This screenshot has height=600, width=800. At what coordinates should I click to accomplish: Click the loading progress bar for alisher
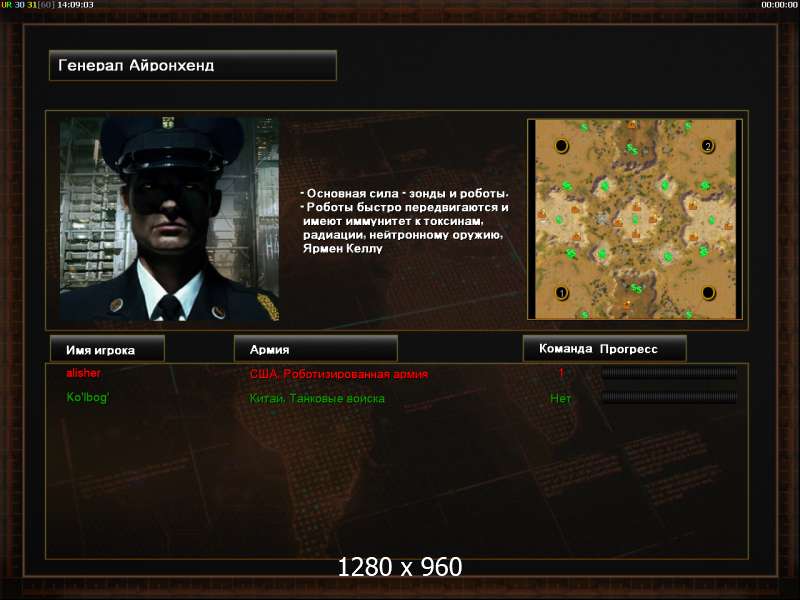coord(669,373)
